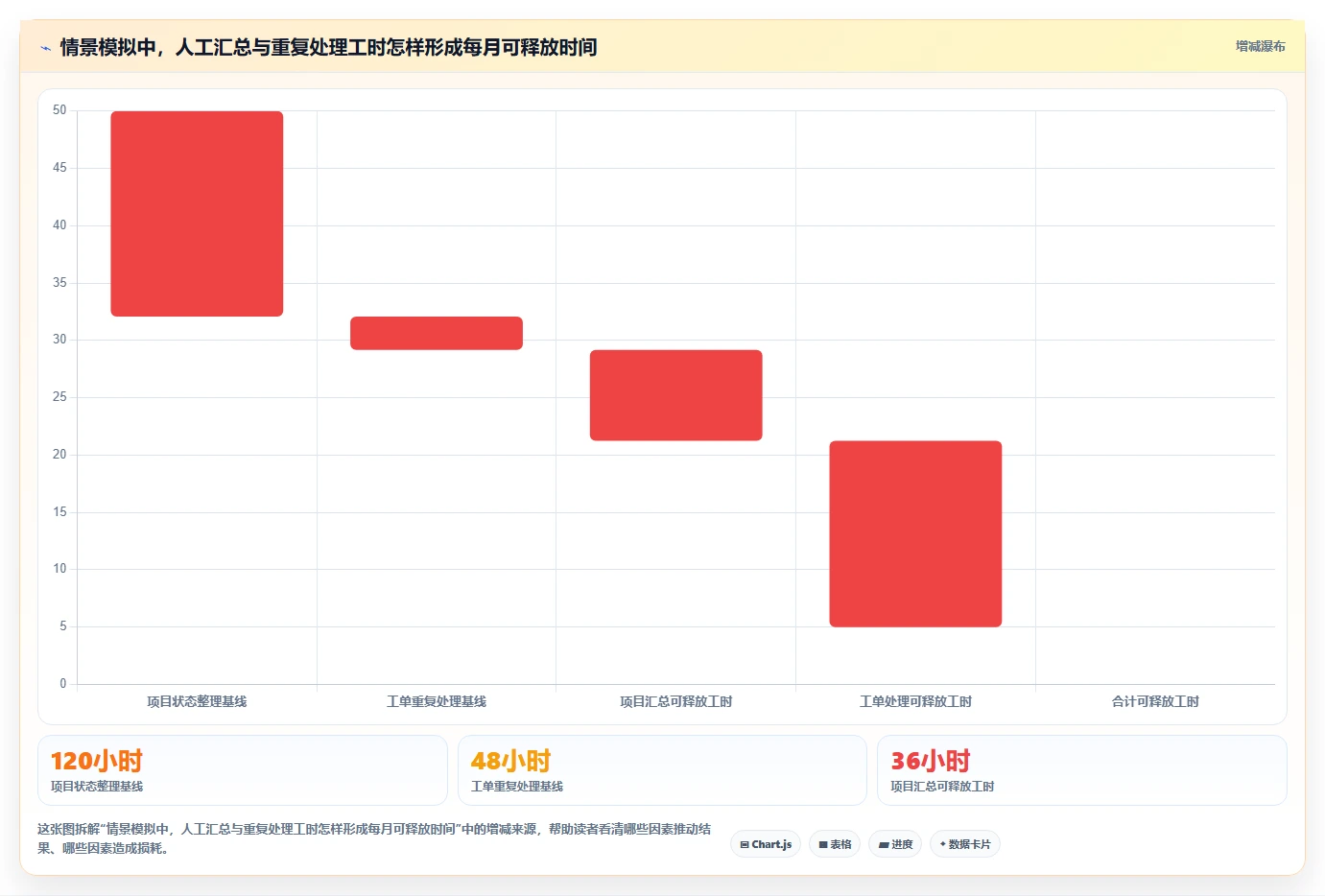Click x-axis label 工单处理可释放工时
This screenshot has width=1325, height=896.
click(915, 701)
